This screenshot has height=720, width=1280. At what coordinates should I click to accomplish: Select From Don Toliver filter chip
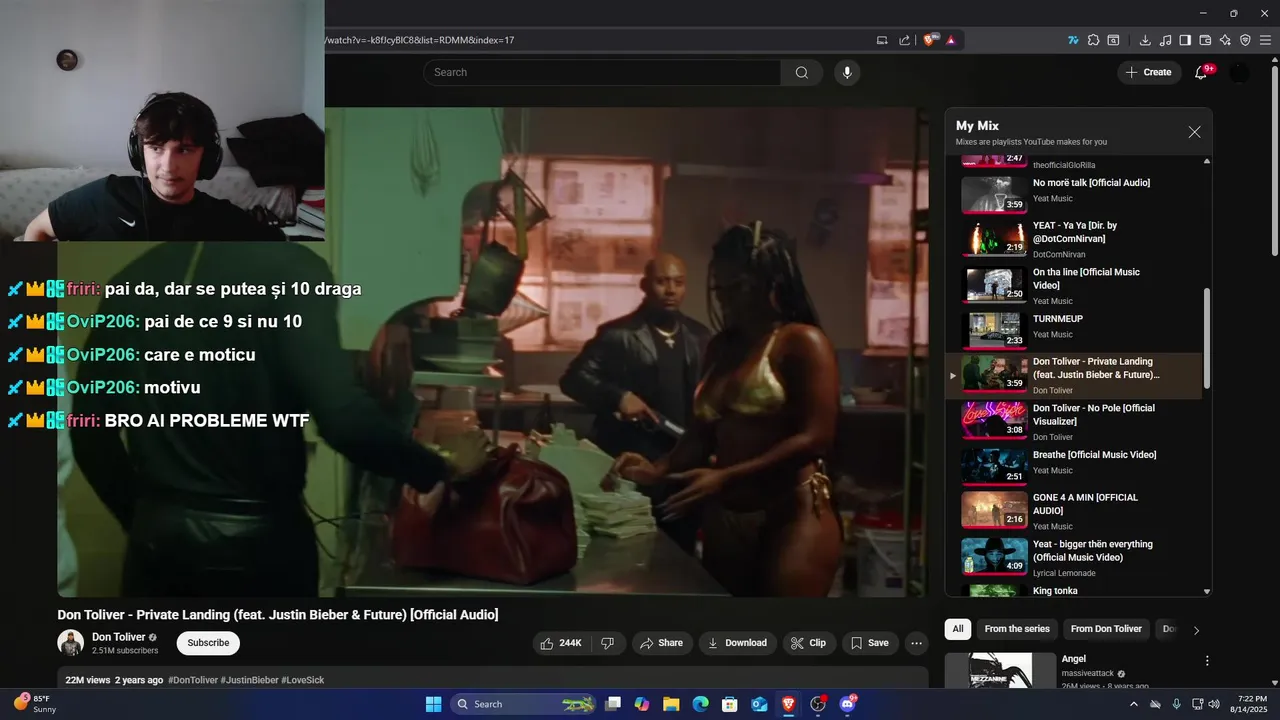(x=1106, y=629)
